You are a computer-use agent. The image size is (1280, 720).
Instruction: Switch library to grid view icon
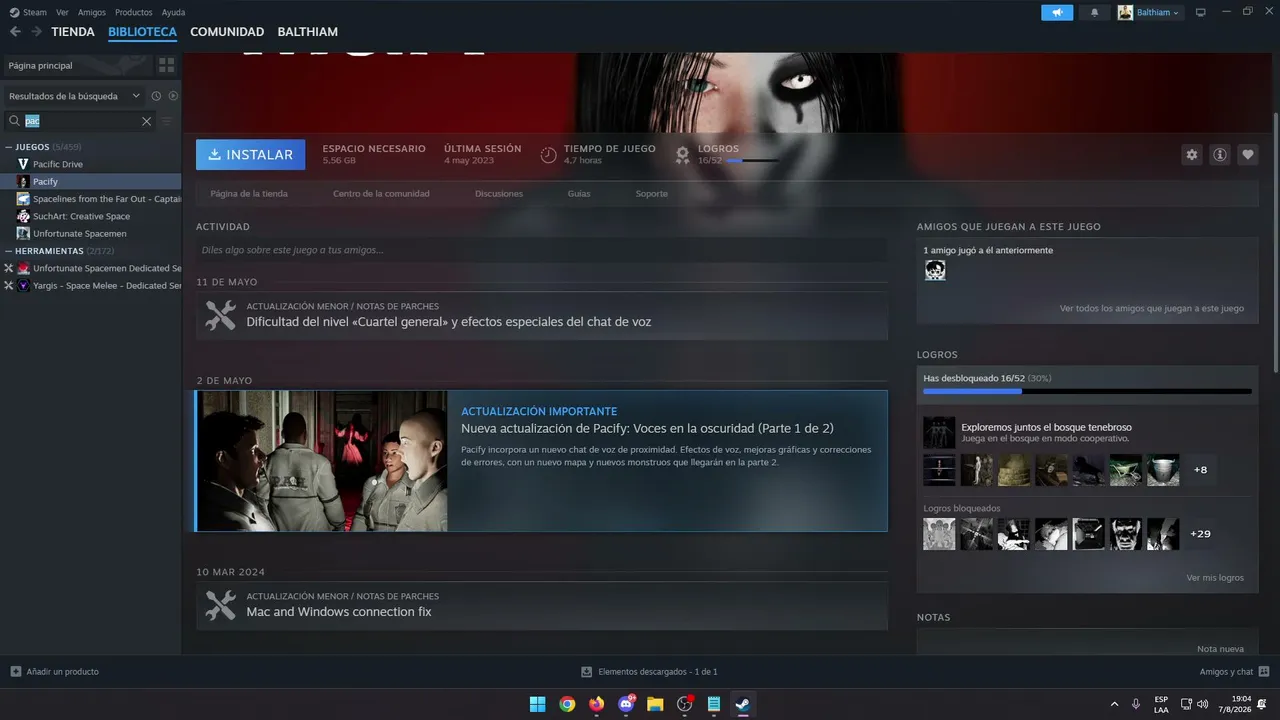point(166,65)
